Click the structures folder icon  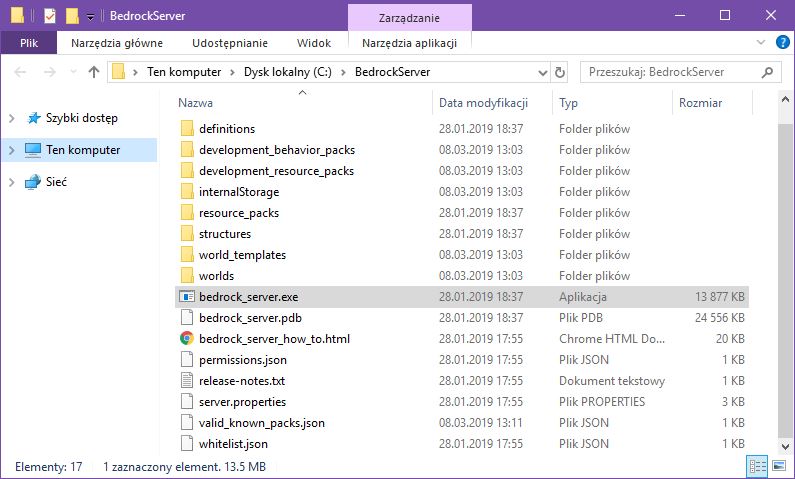[x=187, y=234]
